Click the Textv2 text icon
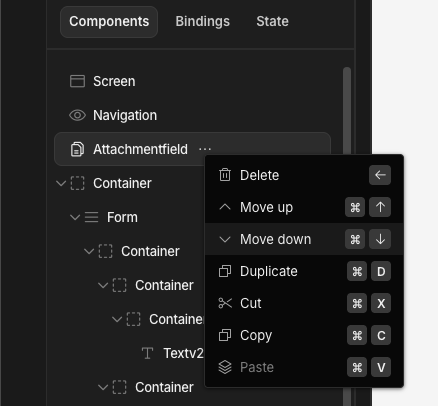The height and width of the screenshot is (406, 438). (x=147, y=353)
